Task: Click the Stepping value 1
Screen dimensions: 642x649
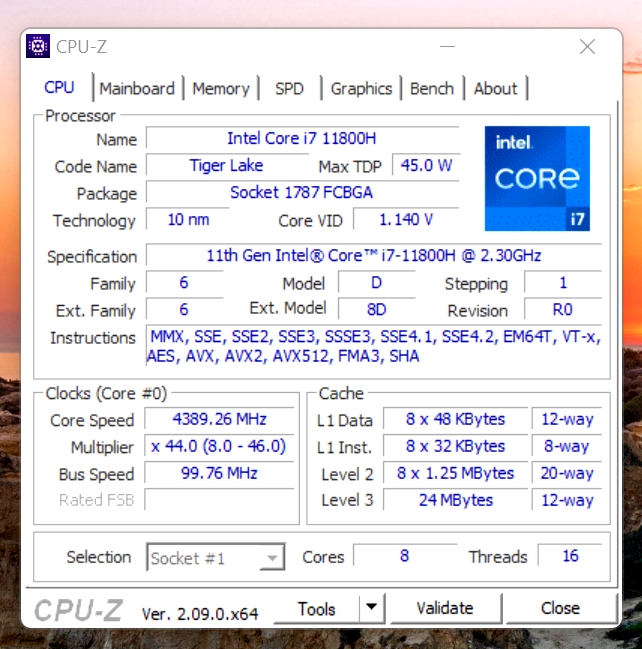Action: click(563, 283)
